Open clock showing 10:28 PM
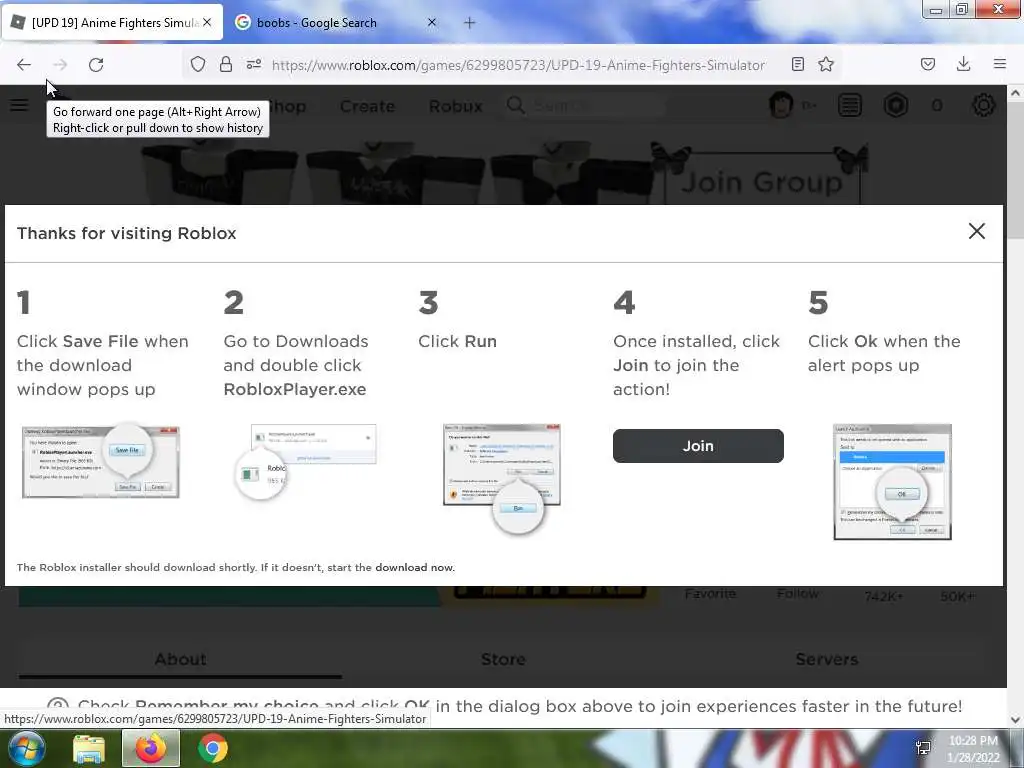The image size is (1024, 768). tap(974, 749)
